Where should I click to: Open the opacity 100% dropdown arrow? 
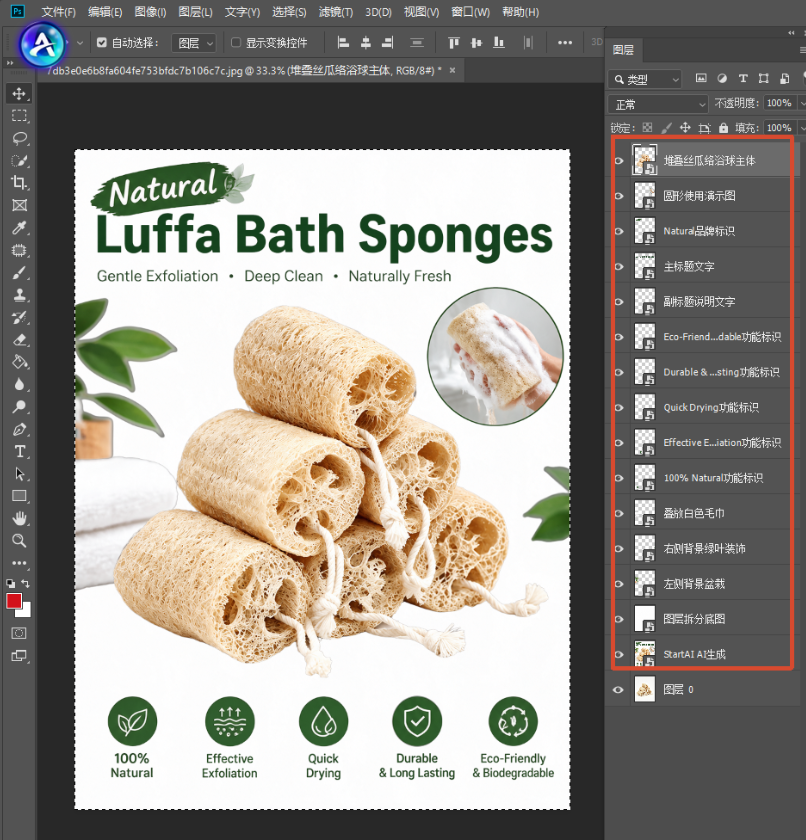pos(802,103)
